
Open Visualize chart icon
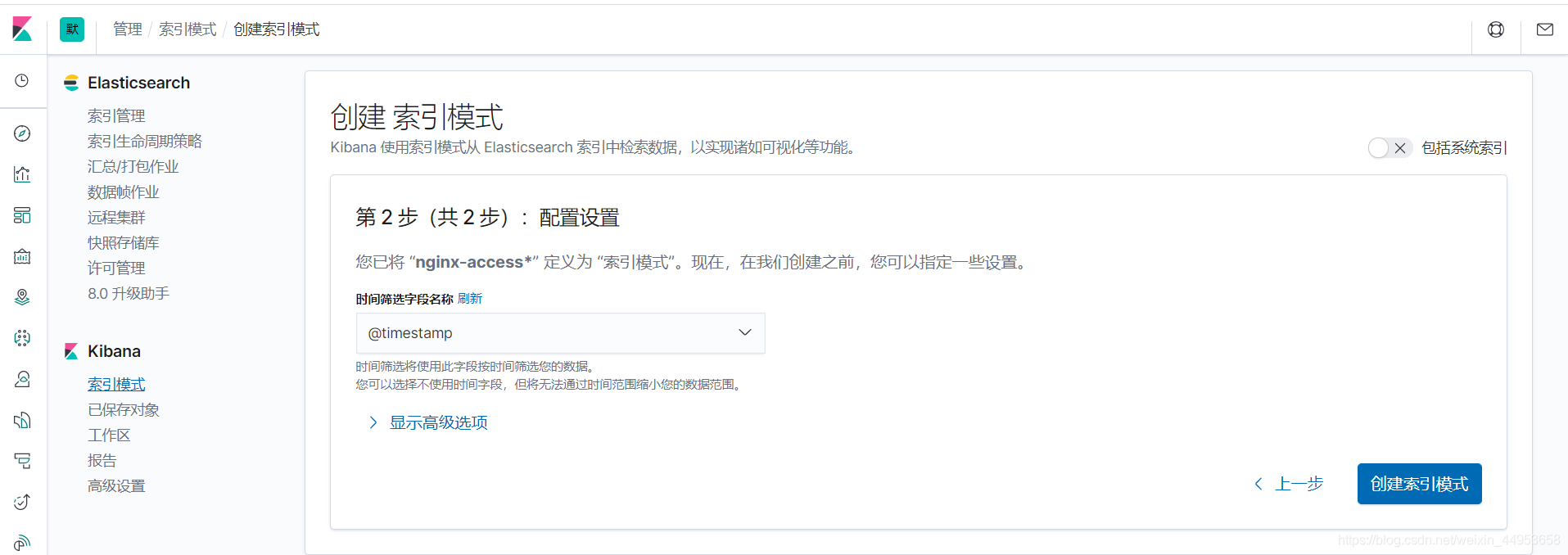pos(22,174)
